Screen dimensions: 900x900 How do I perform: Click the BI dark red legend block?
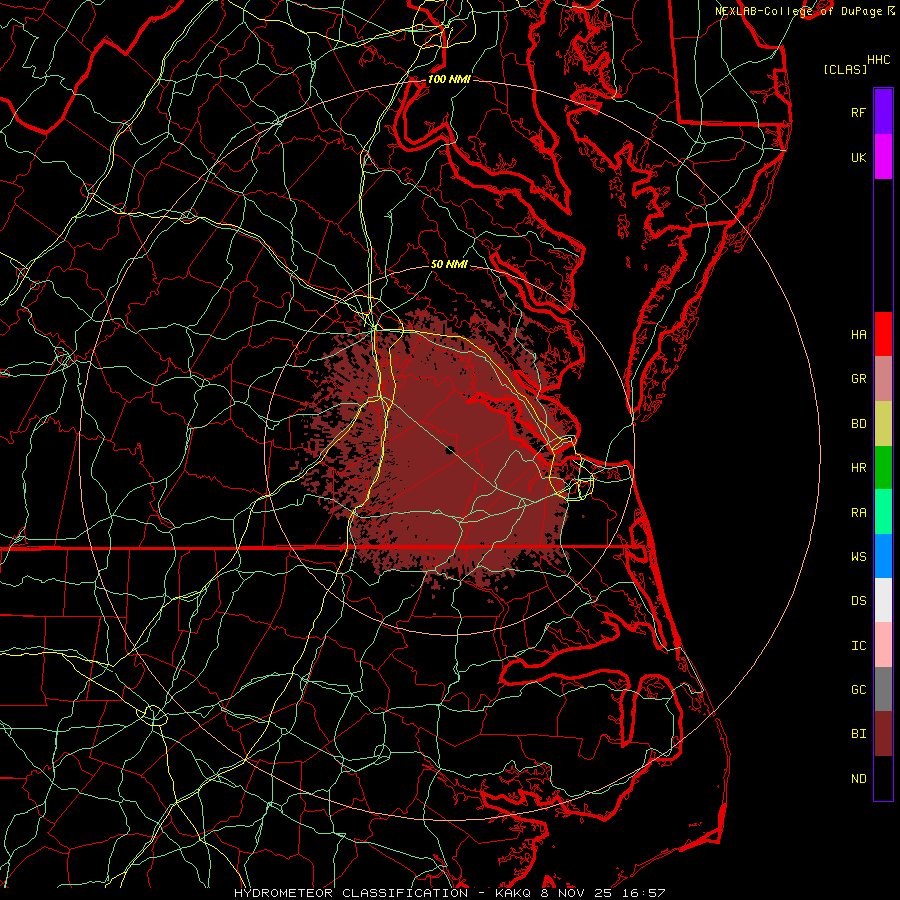[883, 734]
